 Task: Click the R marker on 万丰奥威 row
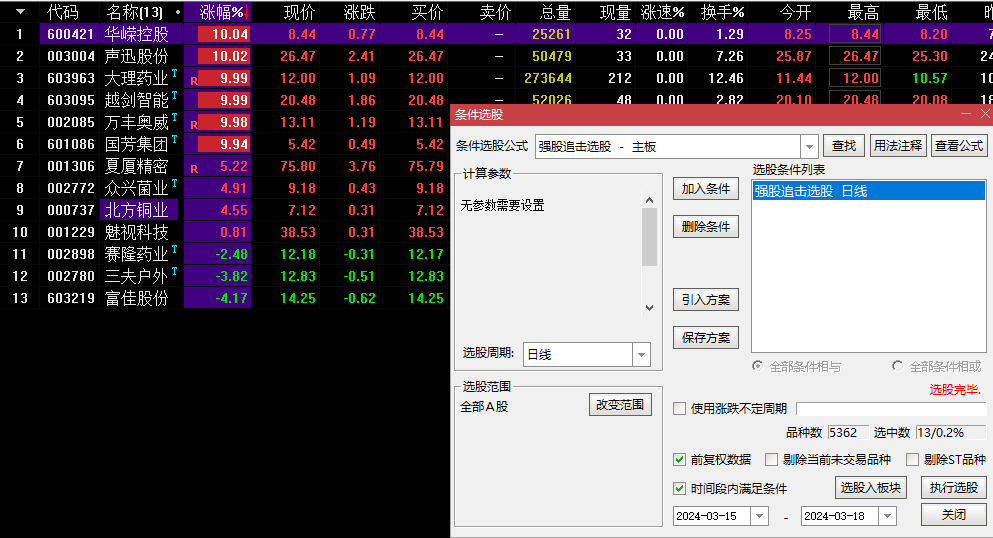[194, 125]
